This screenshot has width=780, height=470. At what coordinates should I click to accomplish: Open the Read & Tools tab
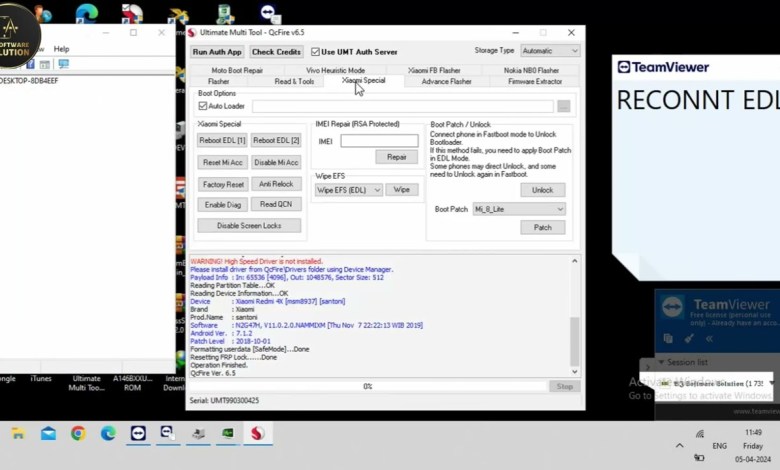pos(294,81)
